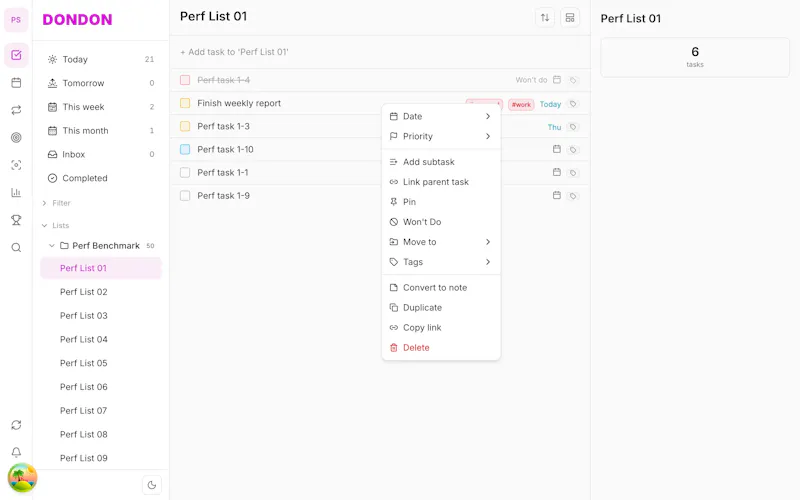Check the Perf task 1-3 checkbox
The height and width of the screenshot is (500, 800).
[x=185, y=127]
